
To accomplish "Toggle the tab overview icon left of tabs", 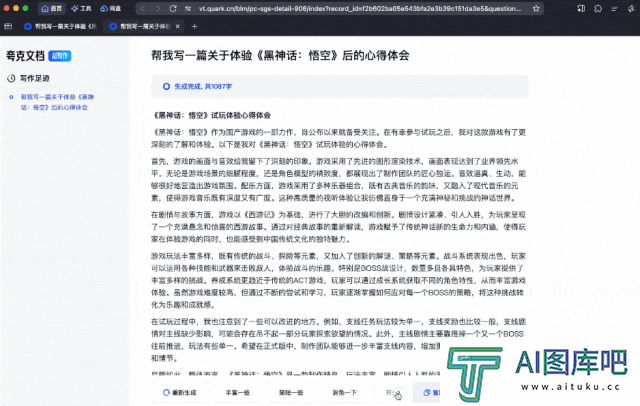I will pos(8,26).
